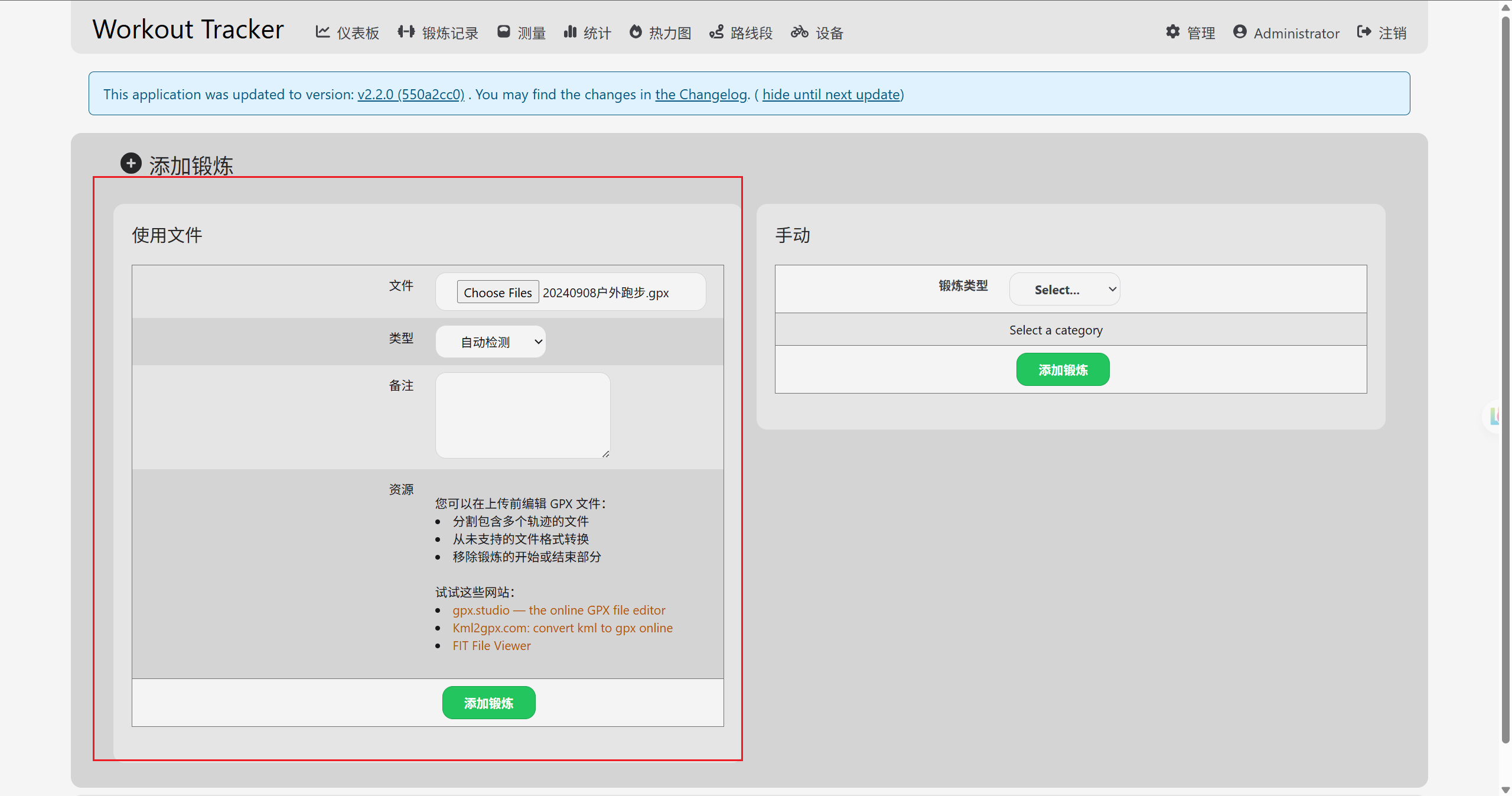Screen dimensions: 1512x796
Task: Expand the 自动检测 type dropdown
Action: click(x=491, y=342)
